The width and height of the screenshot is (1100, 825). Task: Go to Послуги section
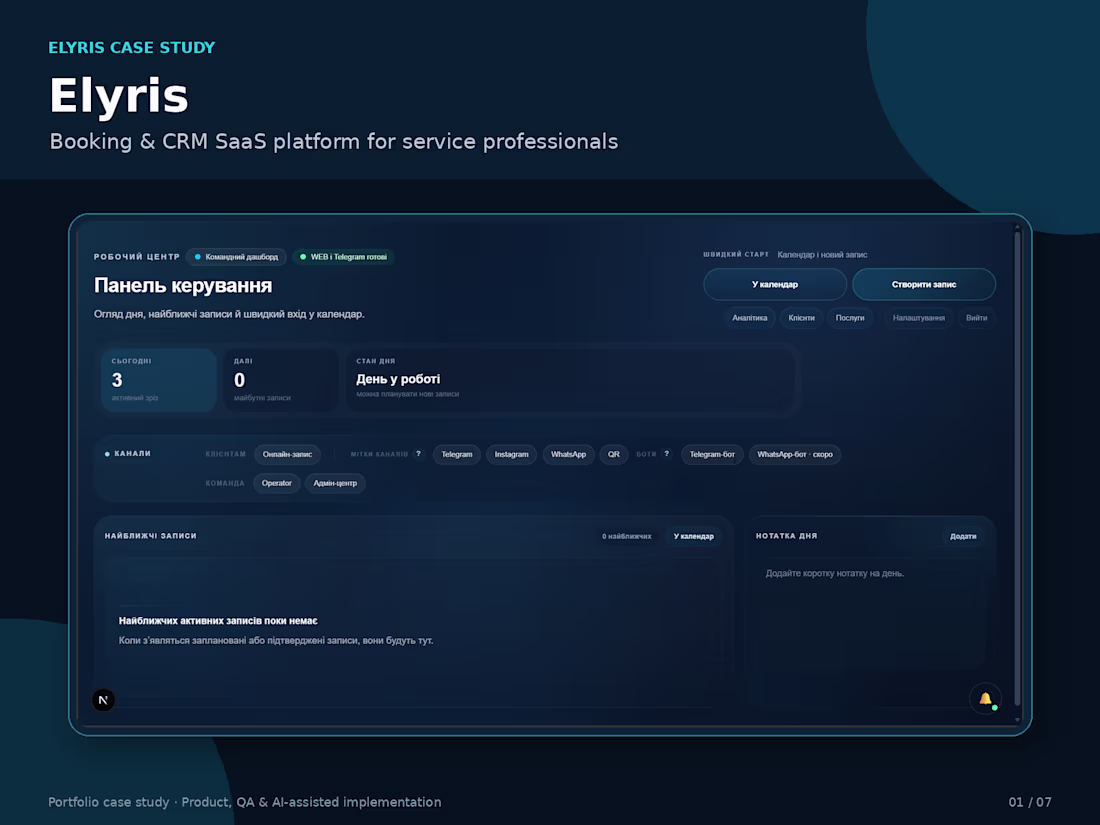[x=850, y=318]
